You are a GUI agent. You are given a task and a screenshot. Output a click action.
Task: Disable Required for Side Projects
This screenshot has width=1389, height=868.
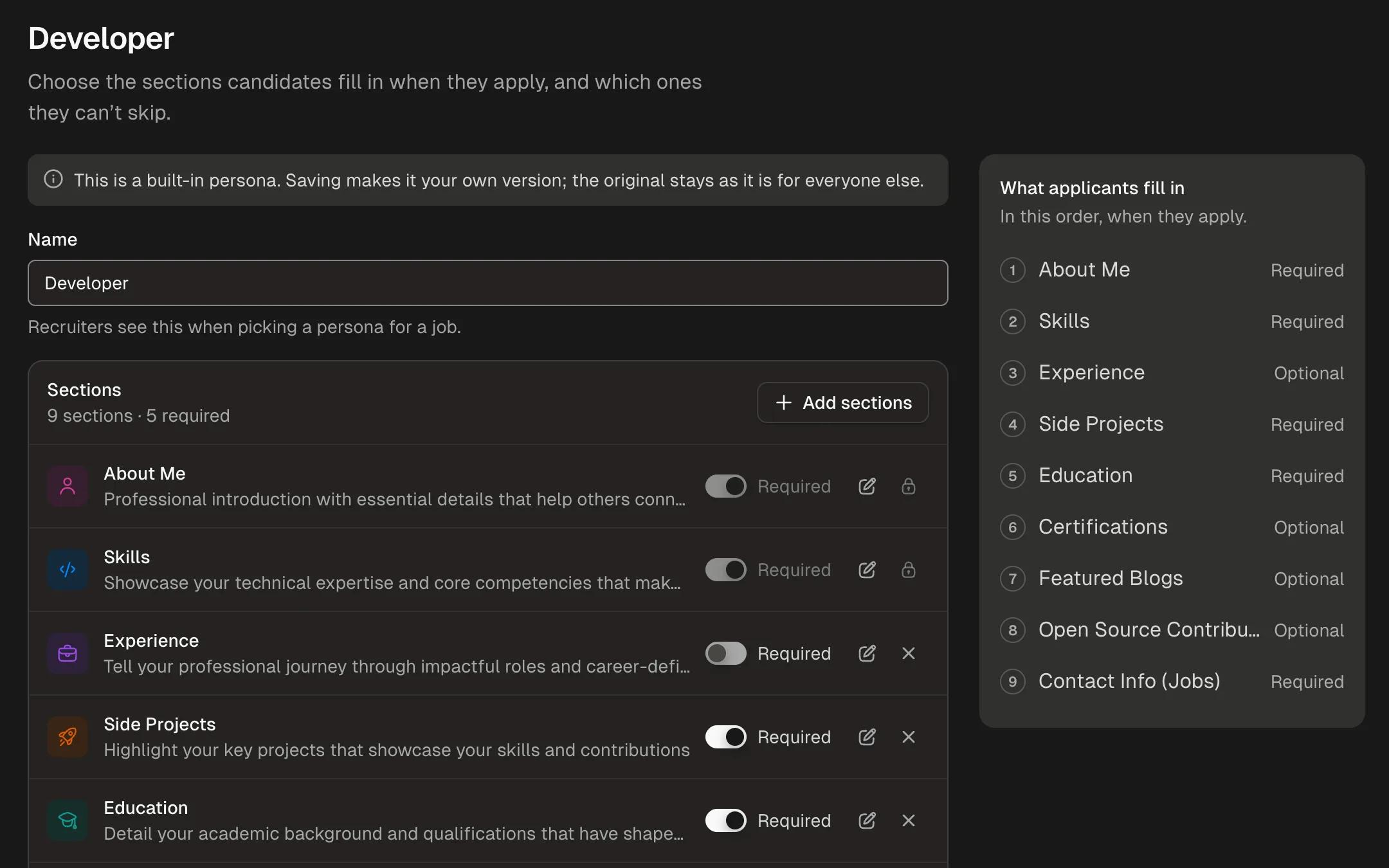[x=725, y=737]
